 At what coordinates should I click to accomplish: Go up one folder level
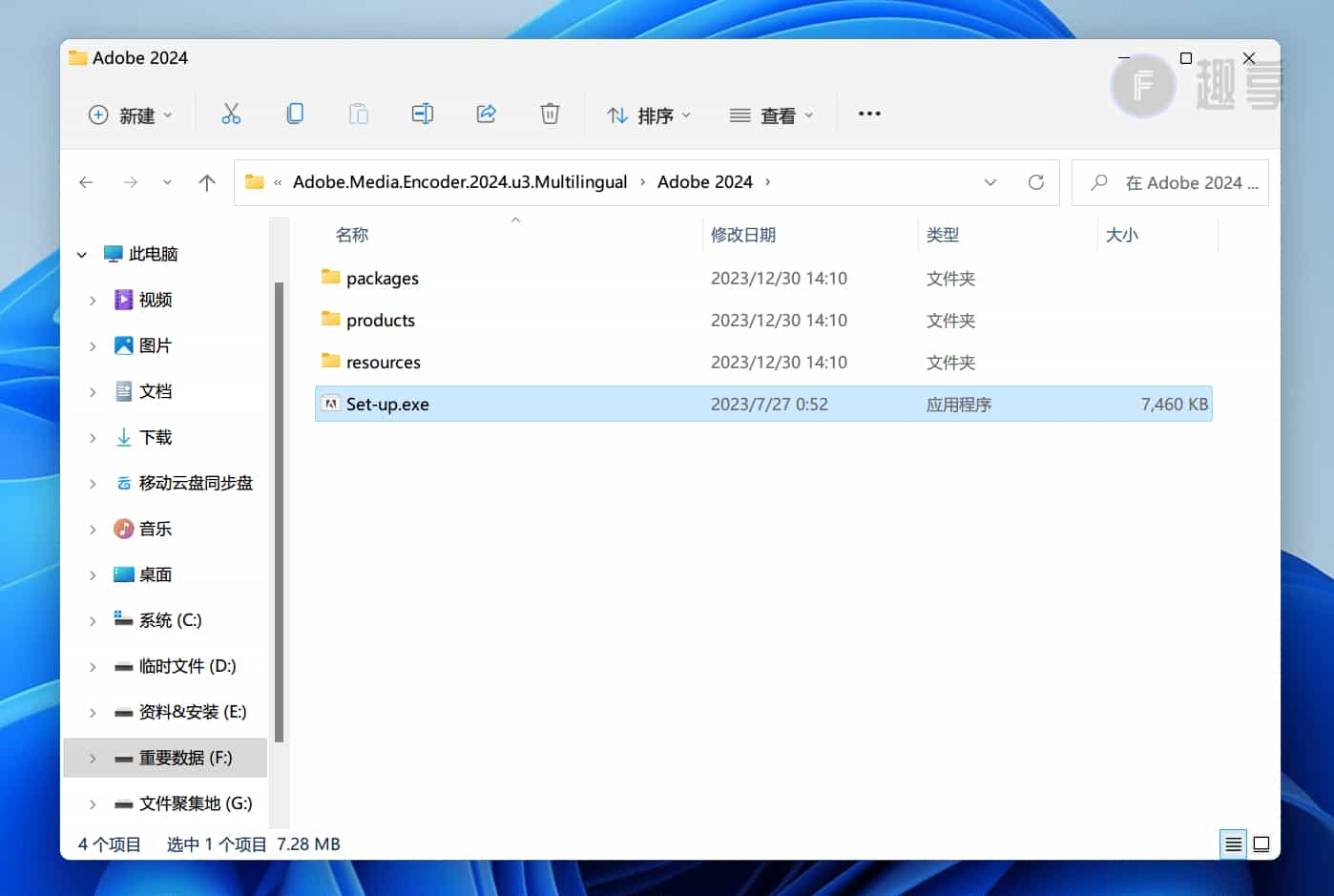(x=207, y=182)
